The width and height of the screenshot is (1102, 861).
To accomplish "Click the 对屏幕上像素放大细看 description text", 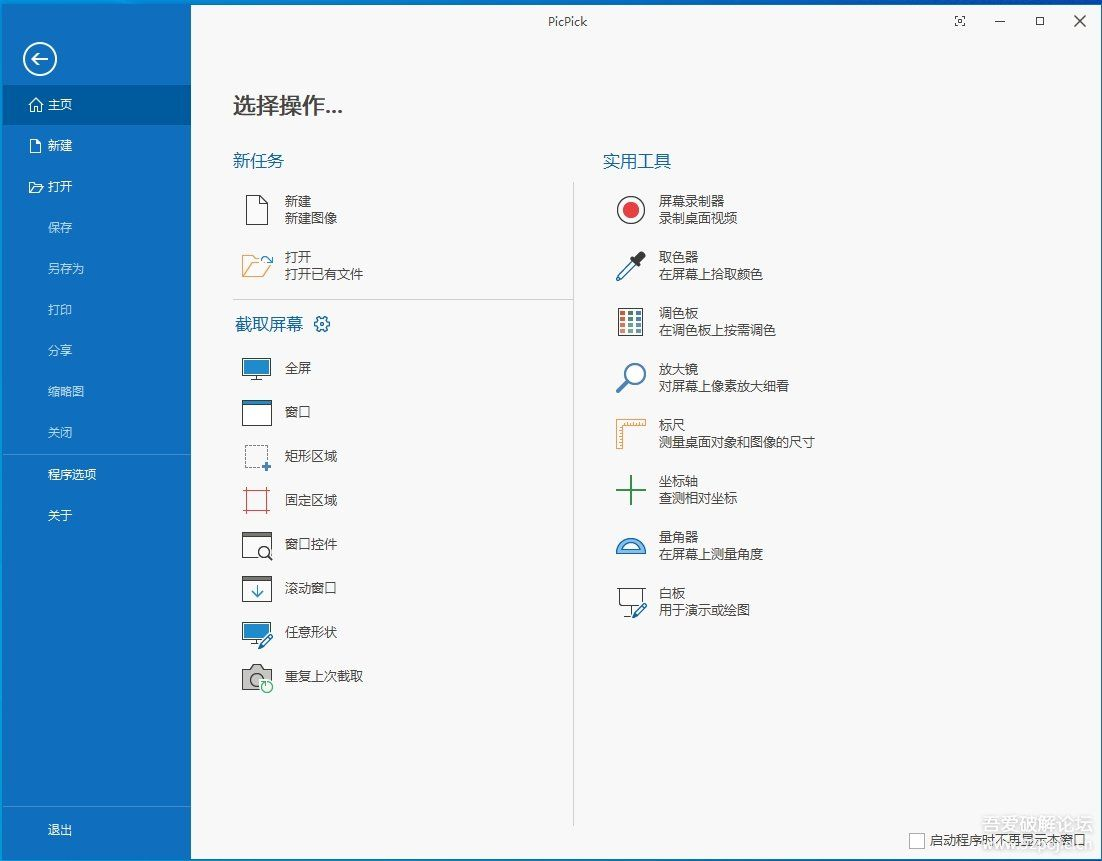I will pos(724,386).
